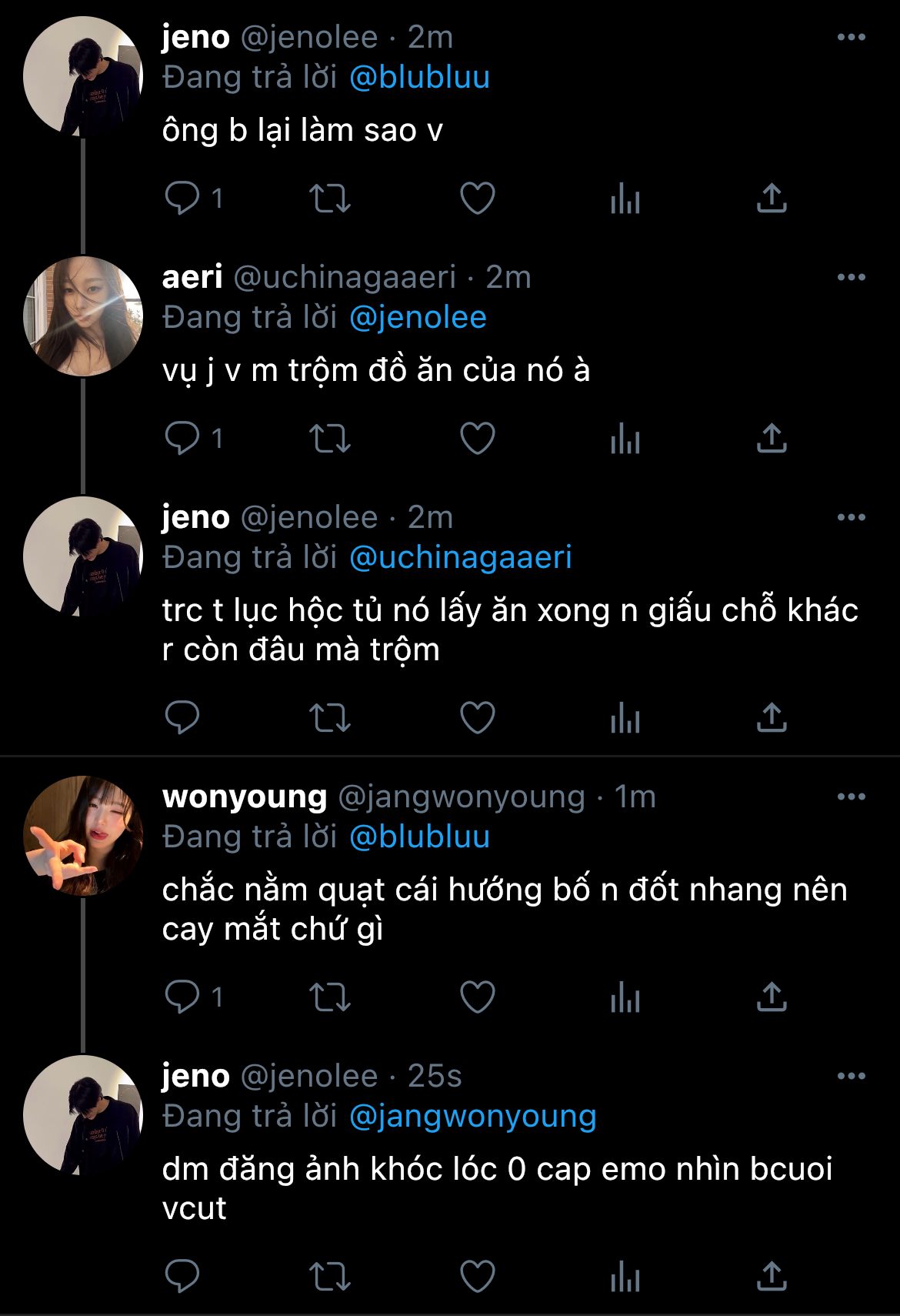The width and height of the screenshot is (900, 1316).
Task: Share wonyoung's tweet
Action: (x=772, y=997)
